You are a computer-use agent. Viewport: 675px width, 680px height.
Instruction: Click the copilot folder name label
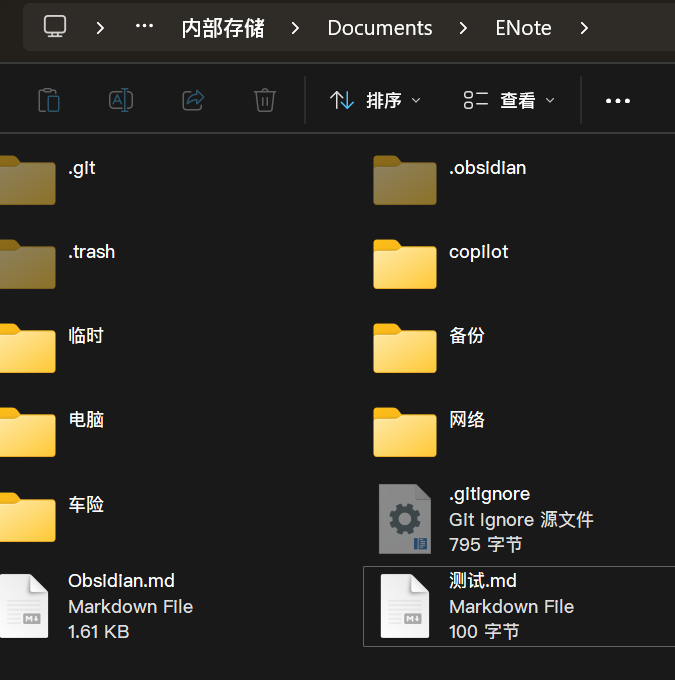478,253
